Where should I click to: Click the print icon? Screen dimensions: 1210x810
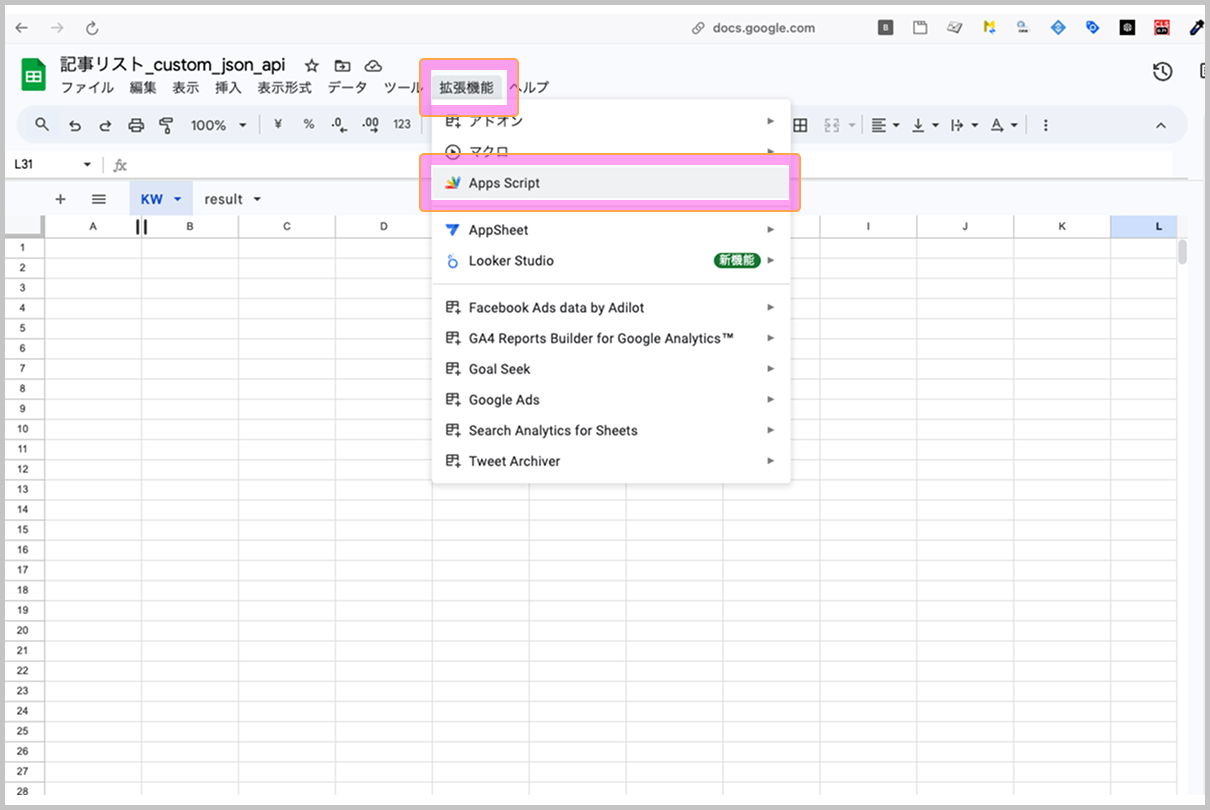pos(136,125)
